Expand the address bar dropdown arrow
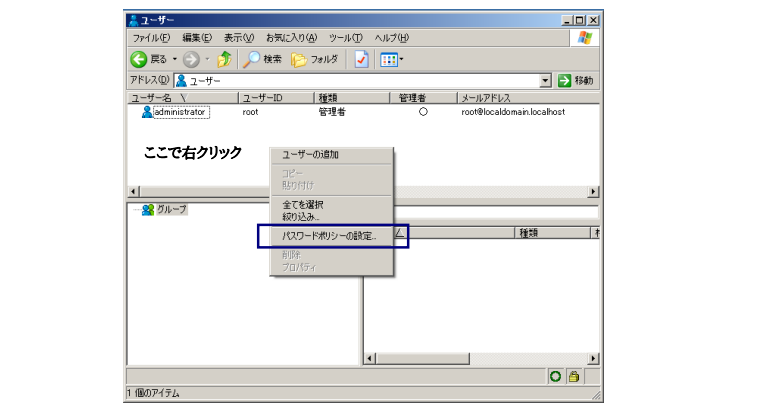This screenshot has width=770, height=412. coord(545,80)
